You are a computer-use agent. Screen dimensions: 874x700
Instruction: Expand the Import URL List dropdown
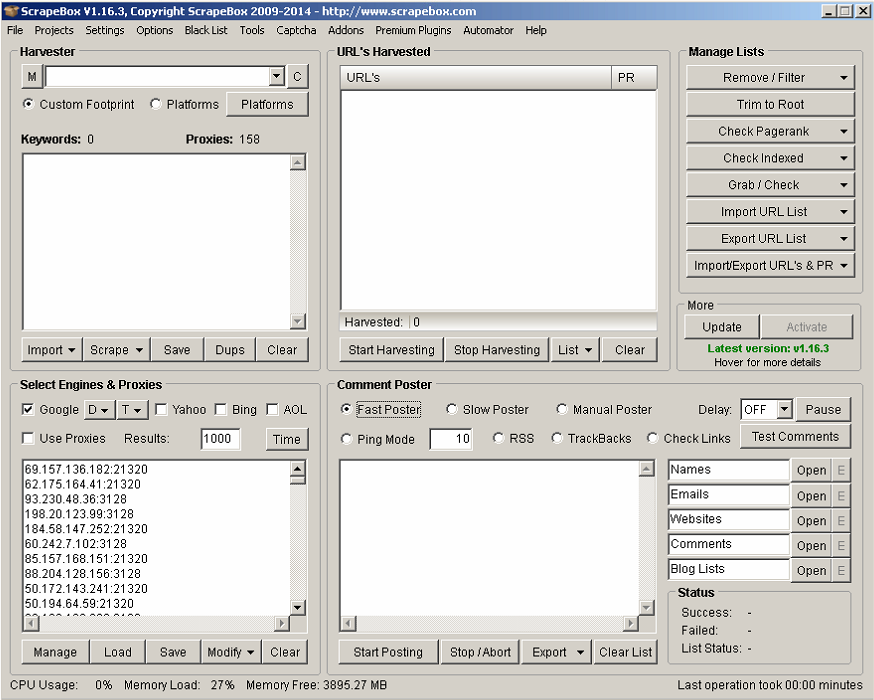(x=770, y=212)
